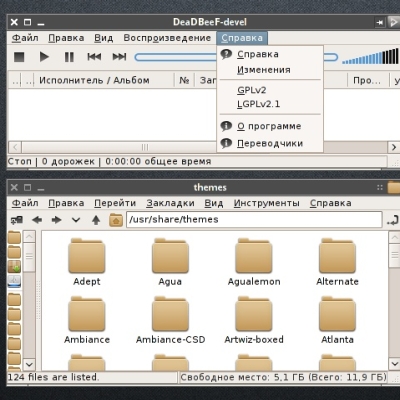Open the Перейти menu

115,203
